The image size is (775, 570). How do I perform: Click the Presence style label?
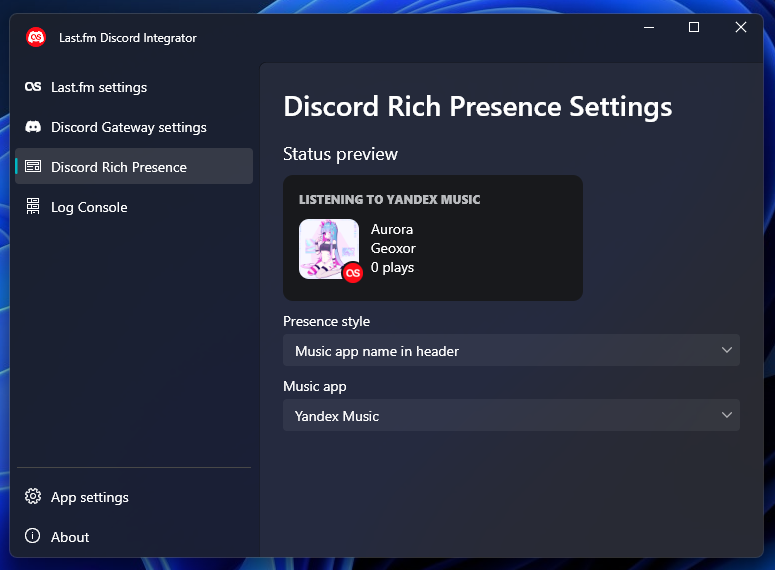pos(326,321)
